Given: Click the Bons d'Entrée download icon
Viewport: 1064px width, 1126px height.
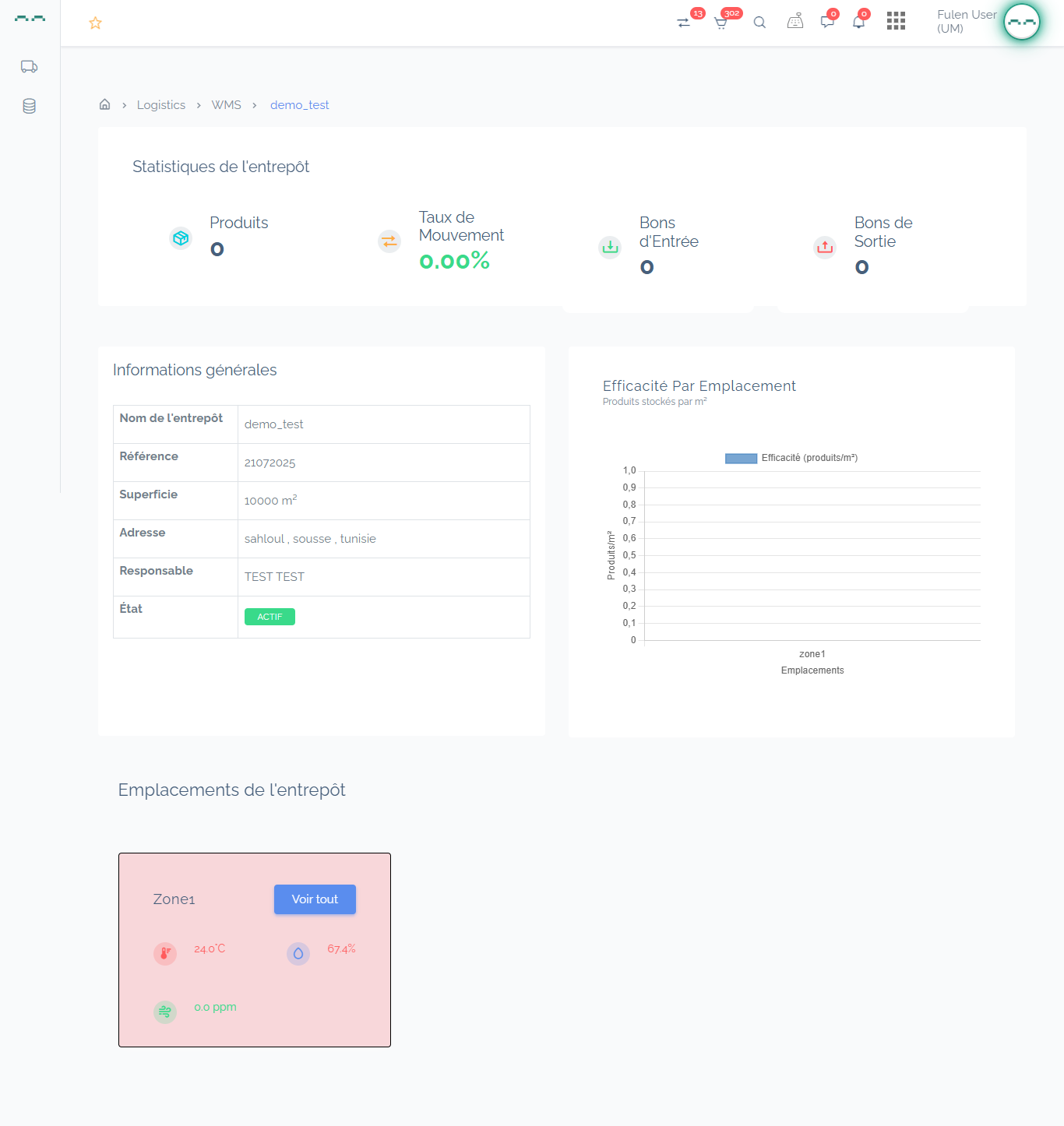Looking at the screenshot, I should [x=610, y=248].
